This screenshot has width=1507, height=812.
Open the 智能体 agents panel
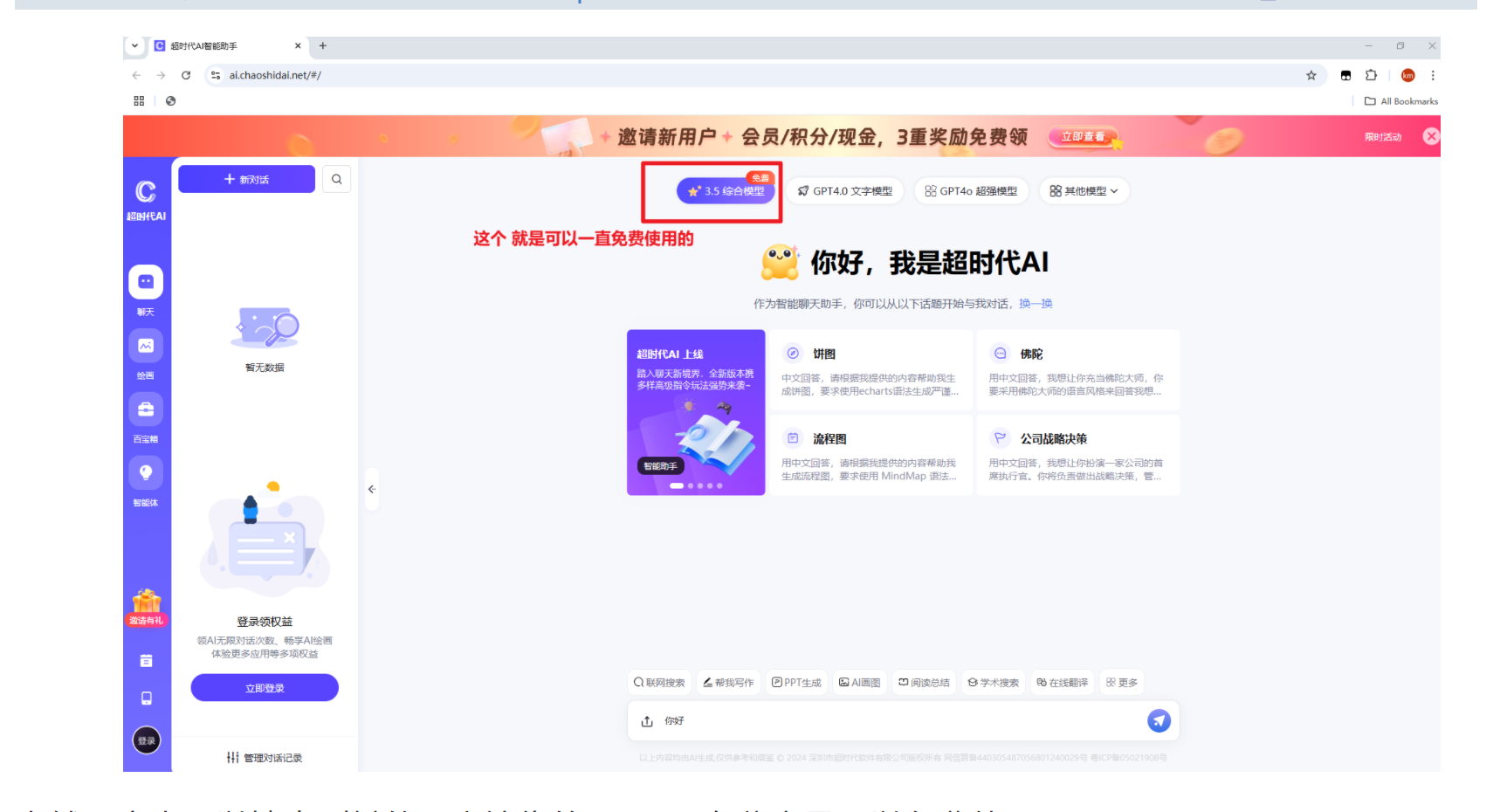tap(146, 471)
